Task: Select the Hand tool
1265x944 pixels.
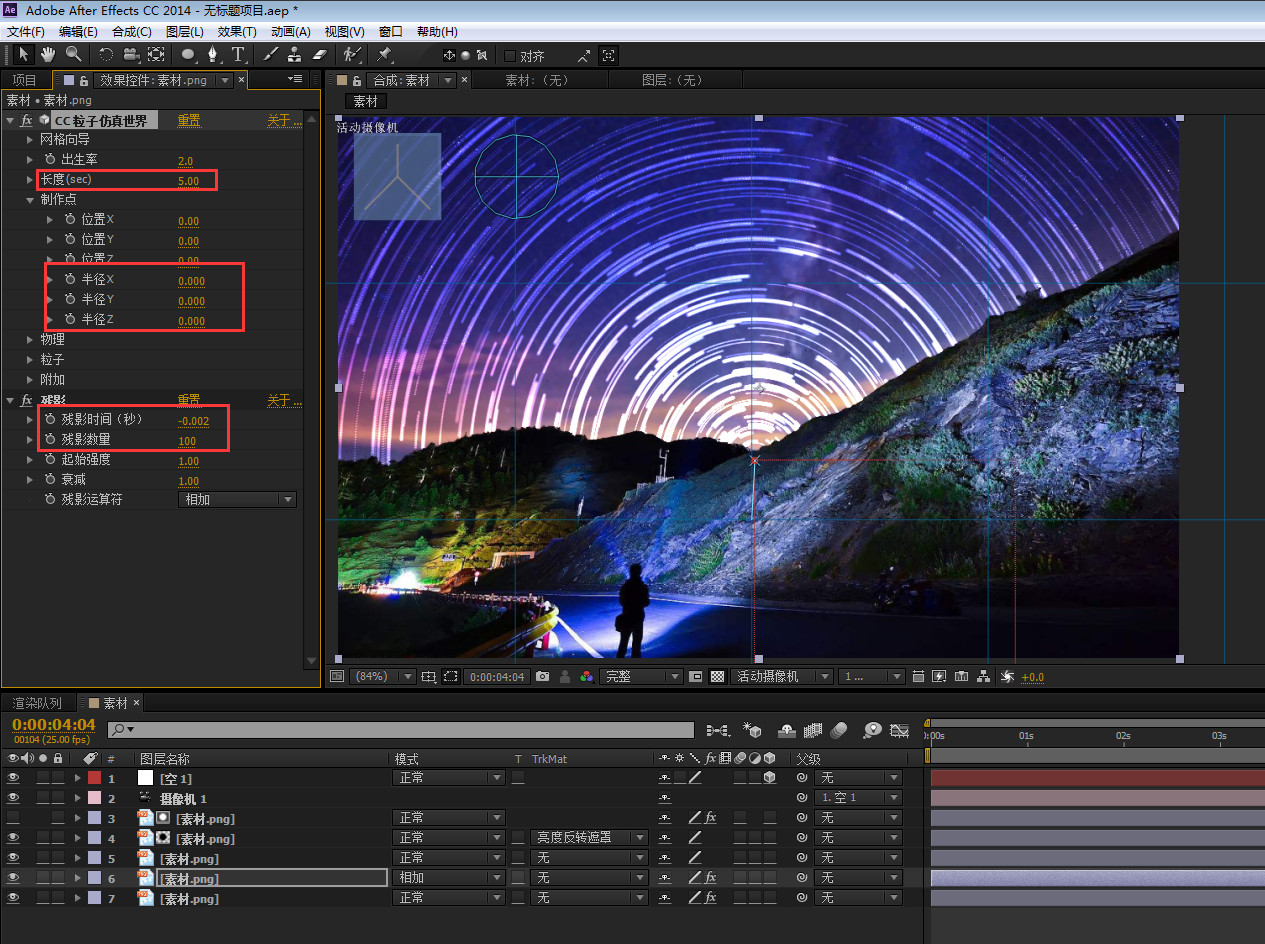Action: (48, 54)
